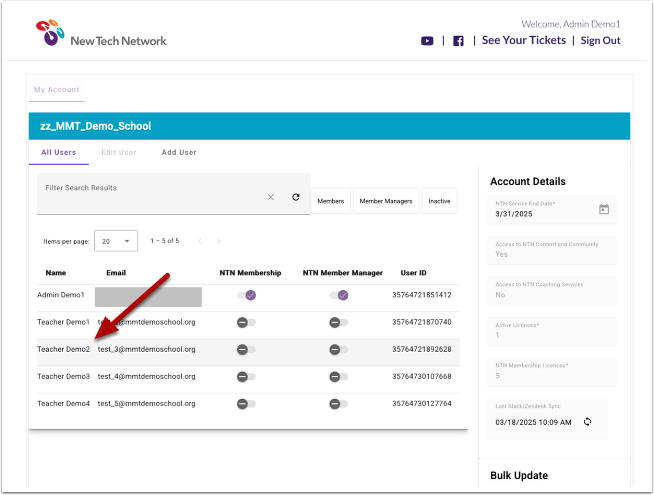Click the New Tech Network logo
This screenshot has width=654, height=495.
(x=101, y=34)
